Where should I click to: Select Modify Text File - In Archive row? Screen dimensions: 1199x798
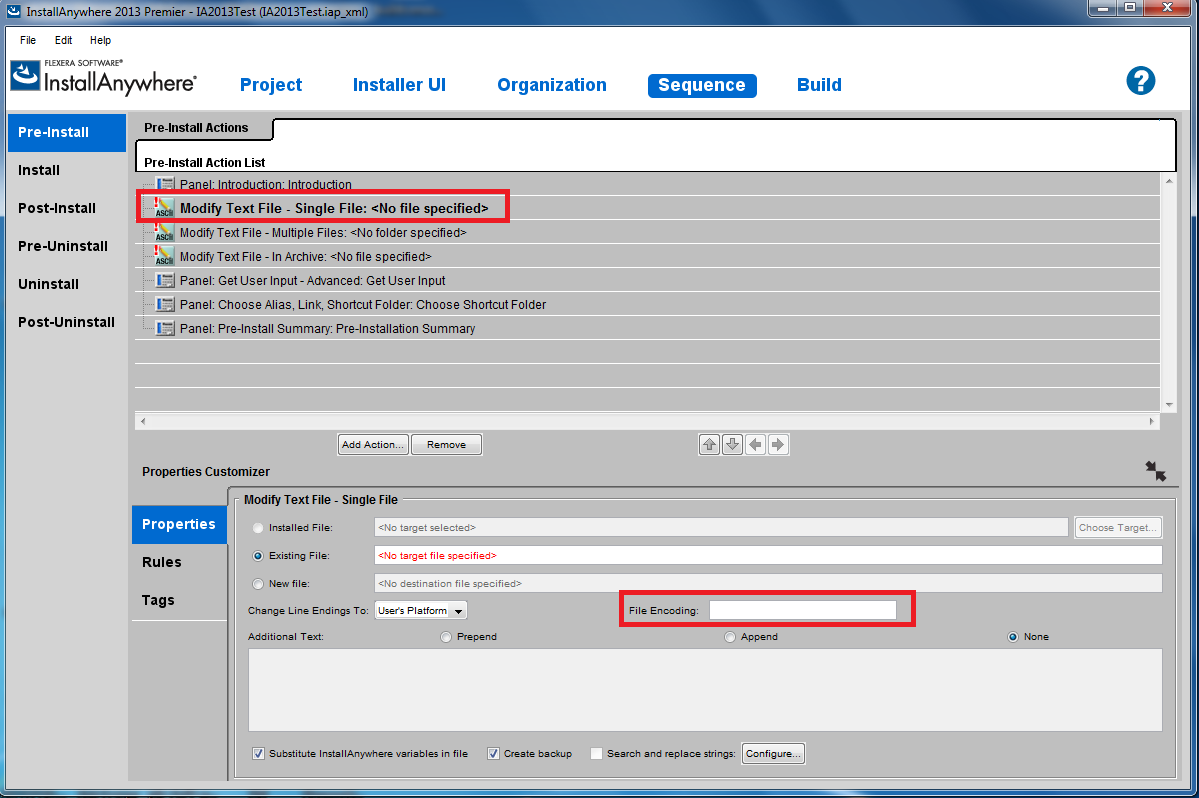(648, 256)
